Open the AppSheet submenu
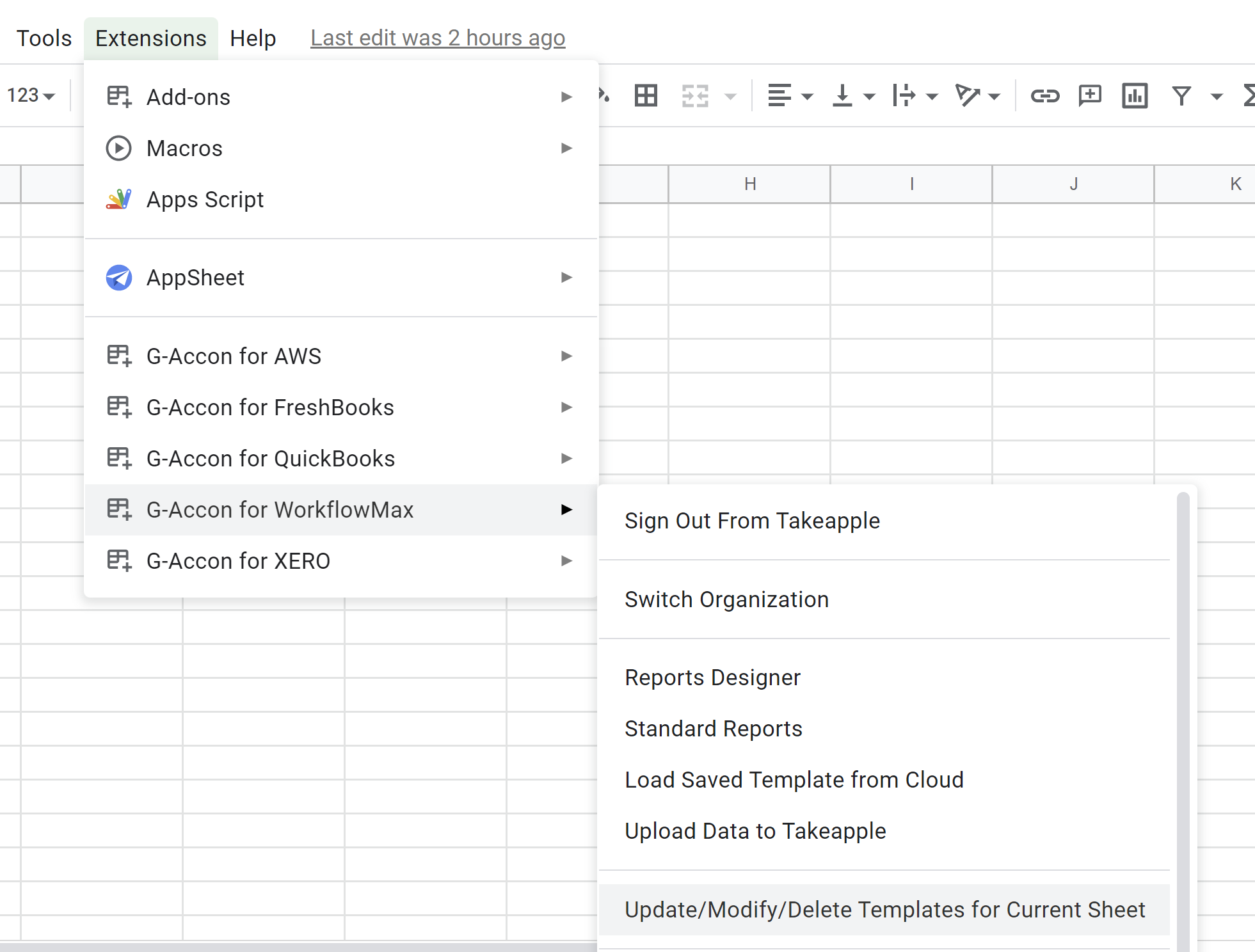This screenshot has height=952, width=1255. point(341,278)
